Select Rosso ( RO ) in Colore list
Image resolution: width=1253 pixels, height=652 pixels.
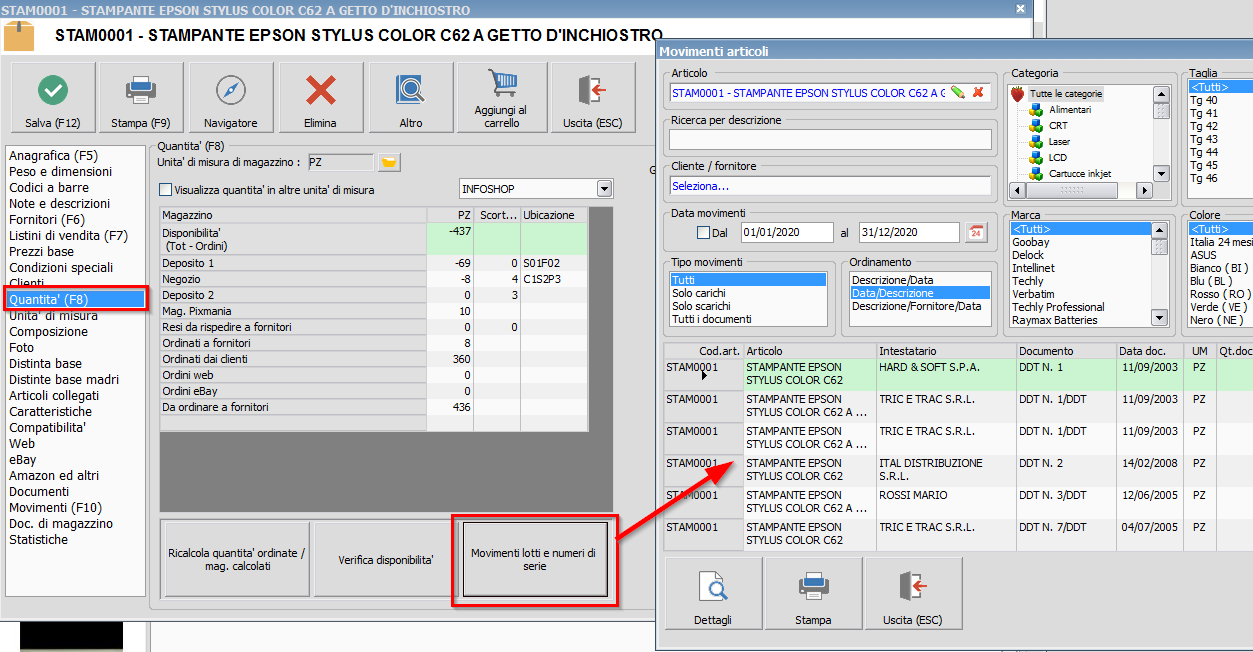[1218, 294]
